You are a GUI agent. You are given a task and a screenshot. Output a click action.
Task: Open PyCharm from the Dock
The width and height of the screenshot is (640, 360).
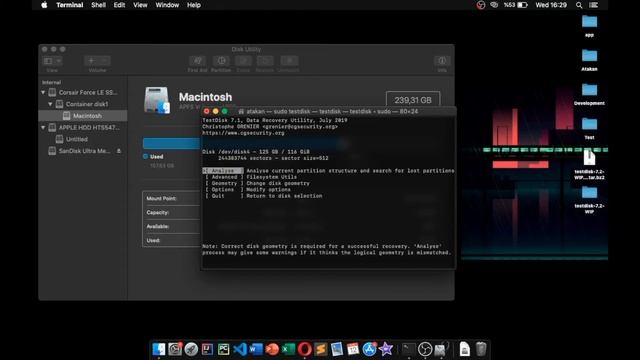tap(223, 349)
